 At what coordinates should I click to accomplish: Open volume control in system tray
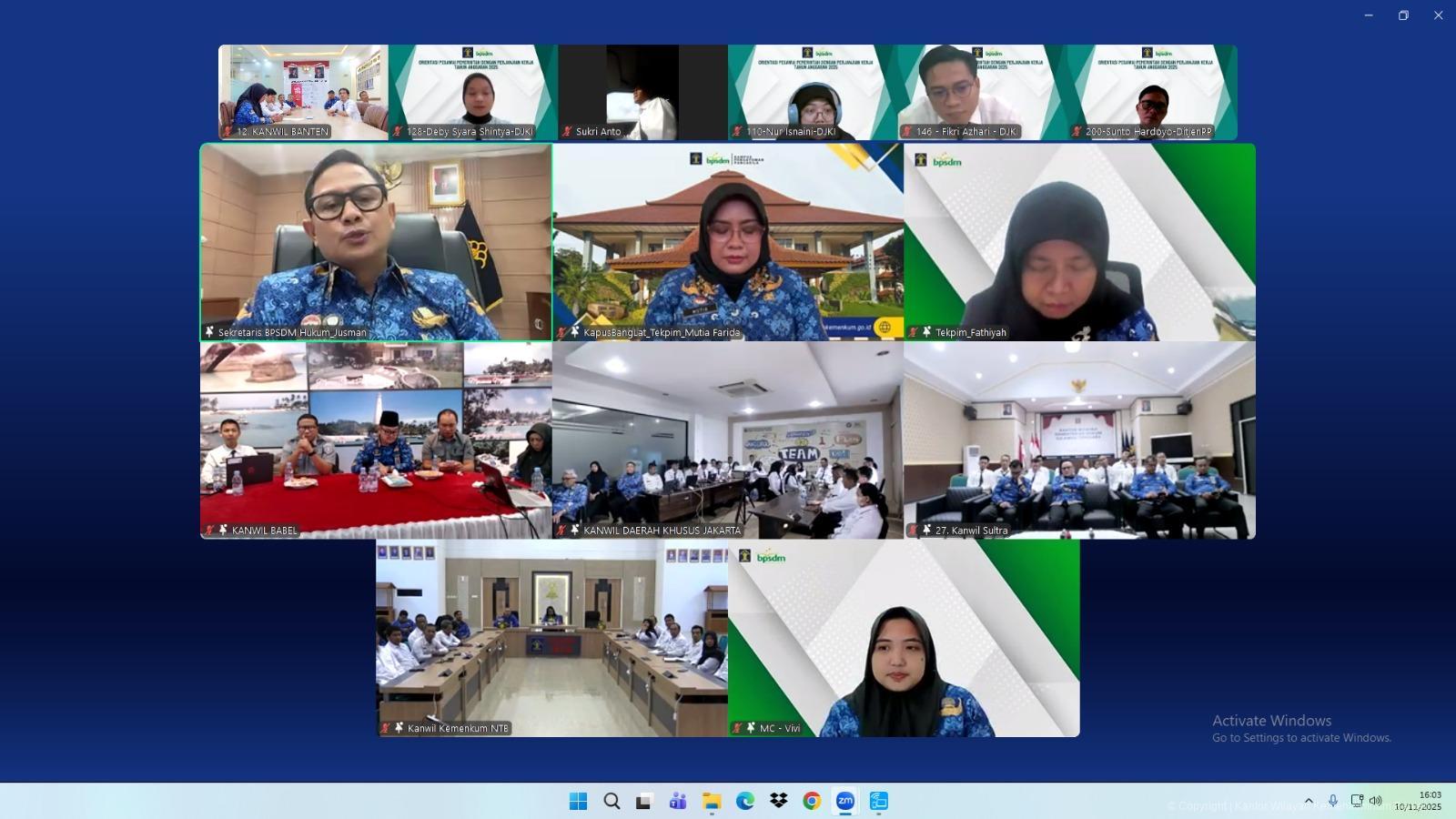tap(1376, 801)
